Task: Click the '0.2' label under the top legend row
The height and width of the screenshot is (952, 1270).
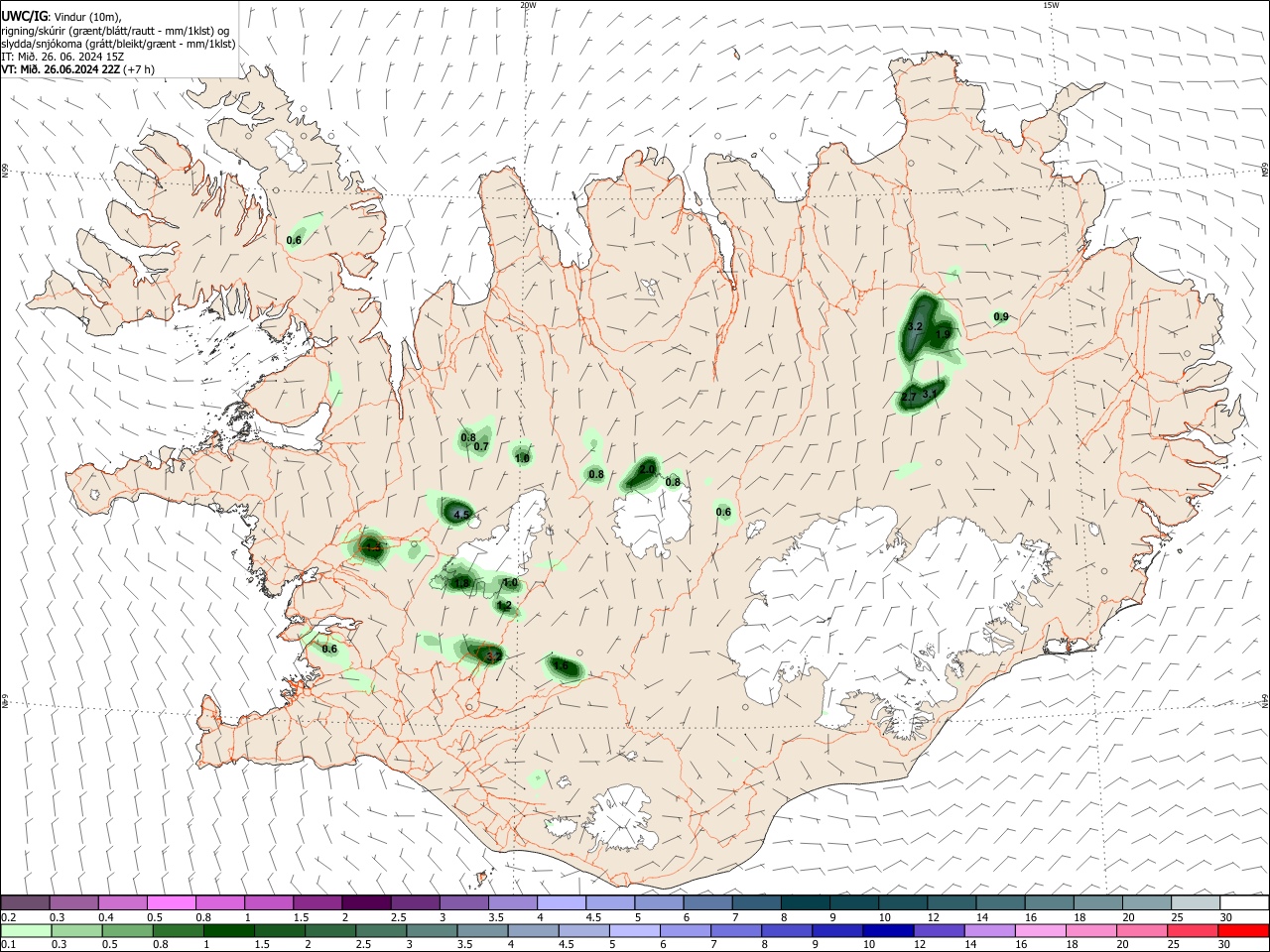Action: (x=8, y=918)
